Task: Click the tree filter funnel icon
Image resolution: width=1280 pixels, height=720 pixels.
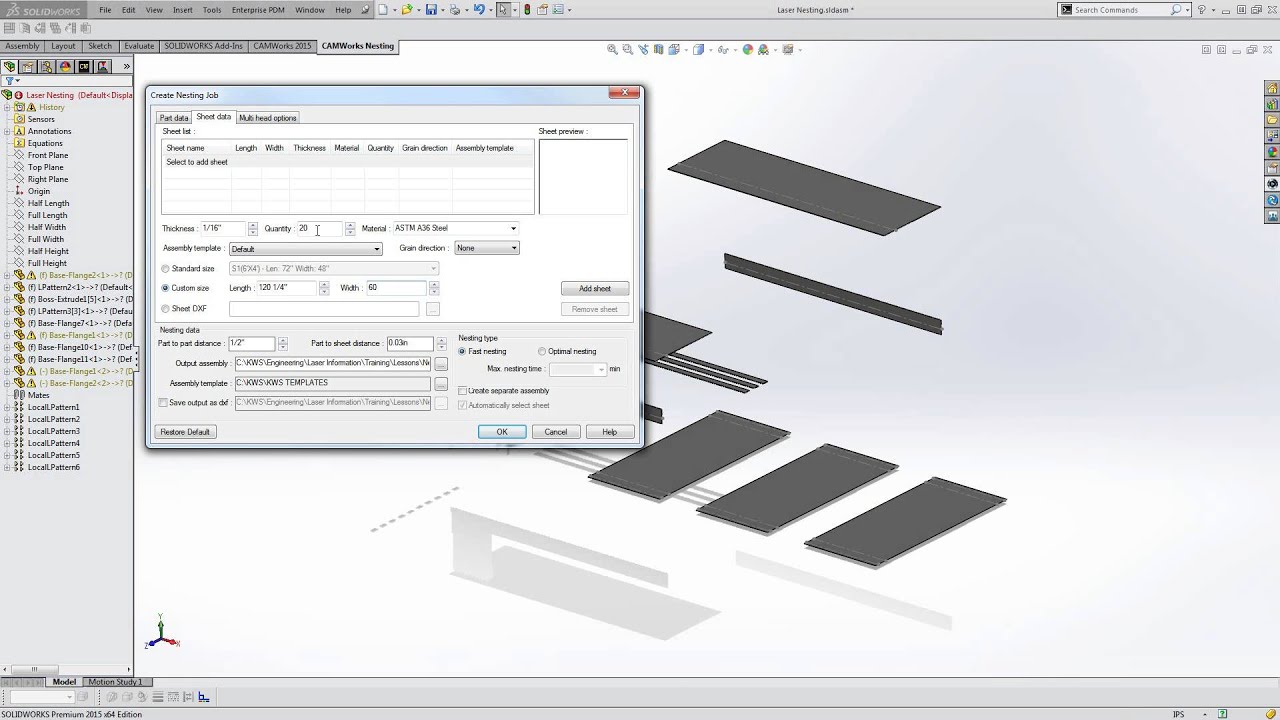Action: tap(10, 81)
